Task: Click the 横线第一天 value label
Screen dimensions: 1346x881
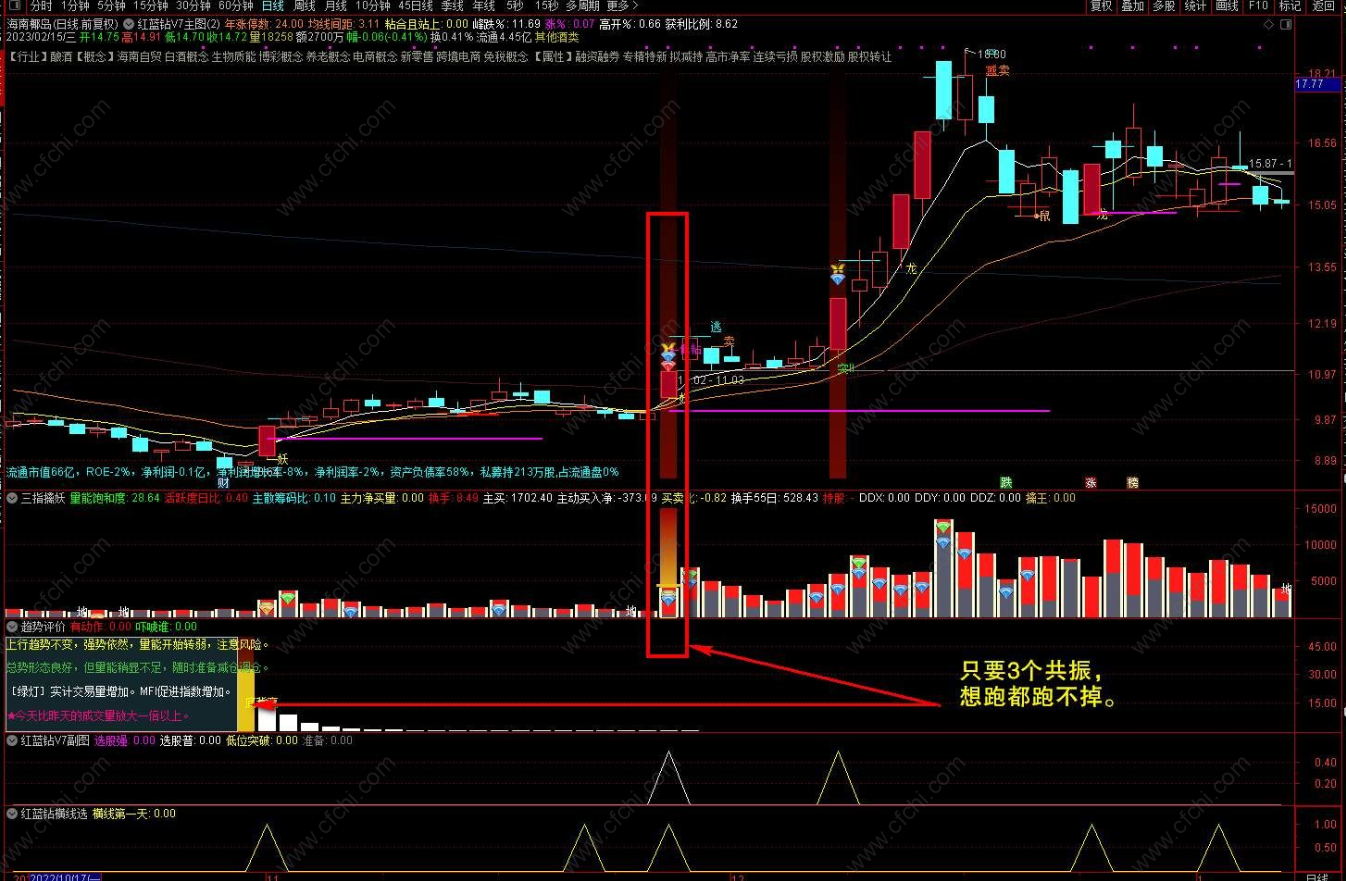Action: coord(134,814)
